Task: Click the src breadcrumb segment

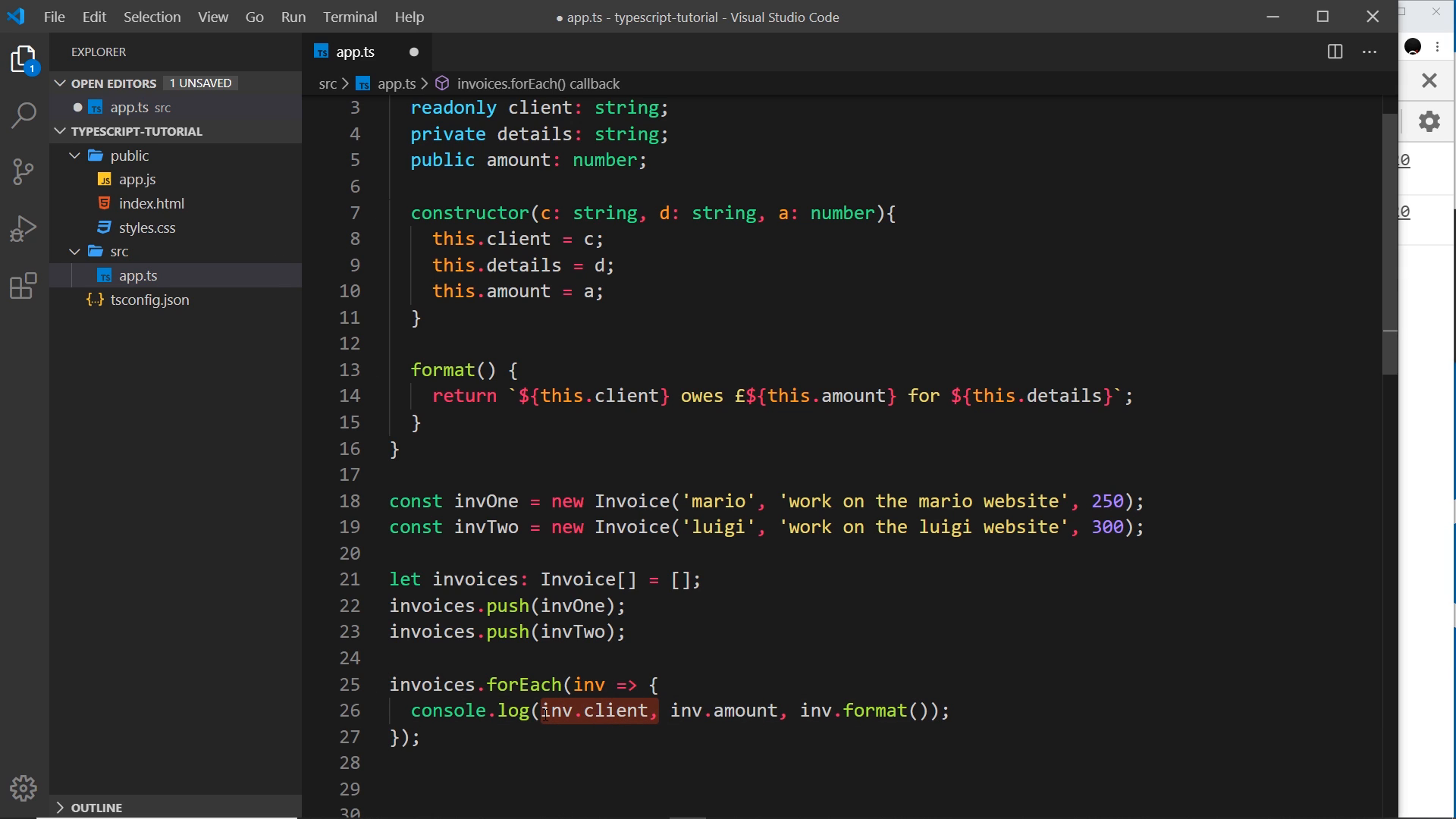Action: coord(328,84)
